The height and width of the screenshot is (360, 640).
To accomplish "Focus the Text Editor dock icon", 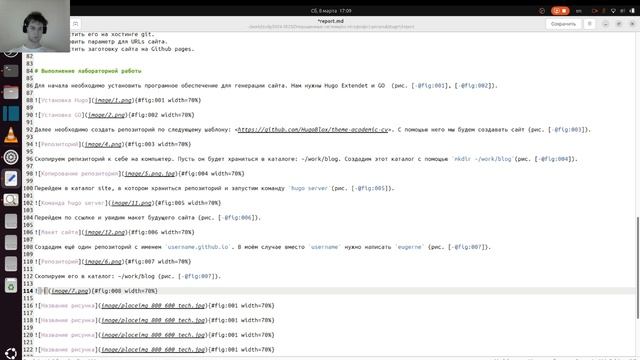I will (x=11, y=178).
